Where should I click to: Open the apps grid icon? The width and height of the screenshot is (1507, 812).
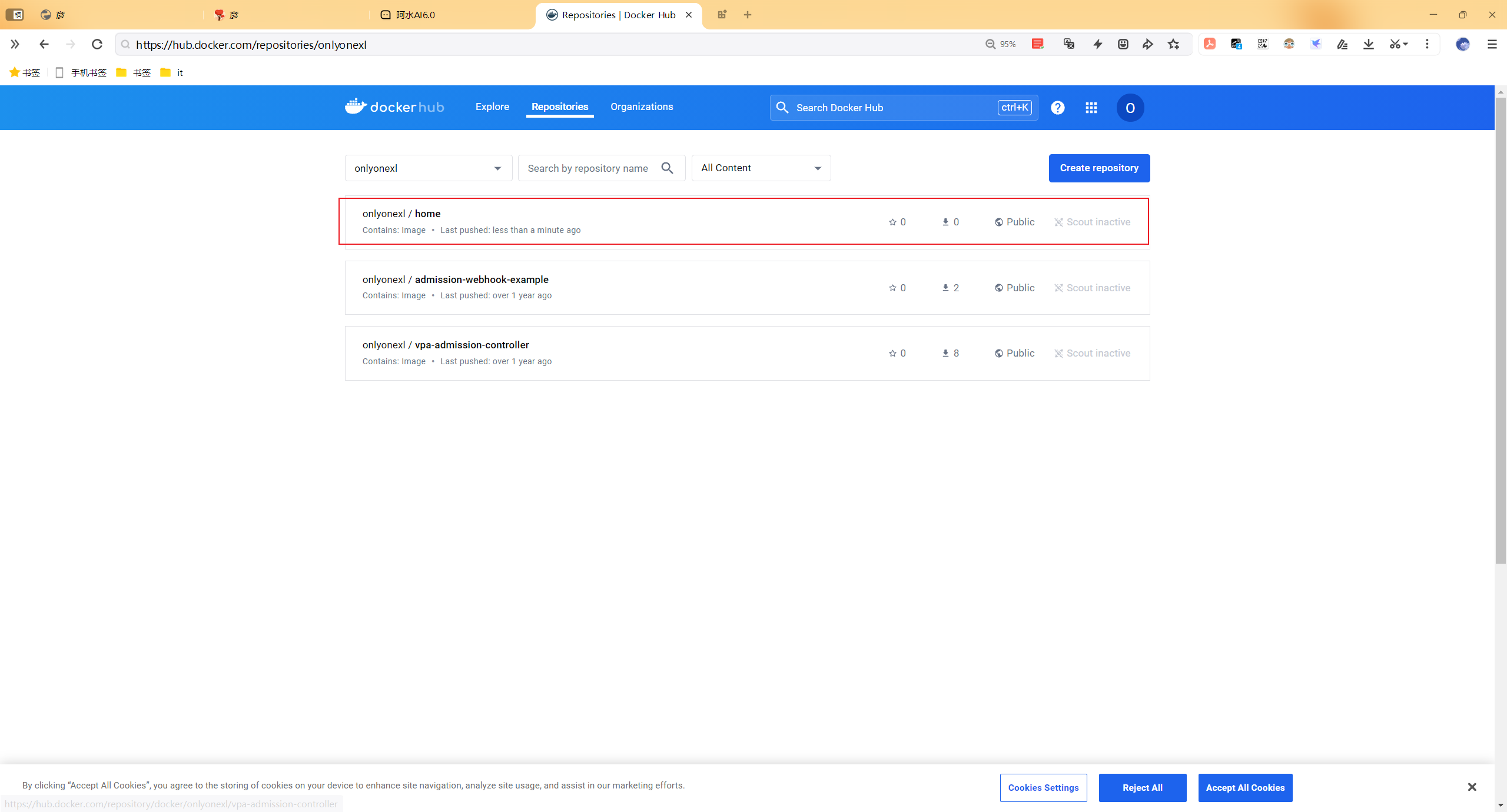tap(1091, 108)
